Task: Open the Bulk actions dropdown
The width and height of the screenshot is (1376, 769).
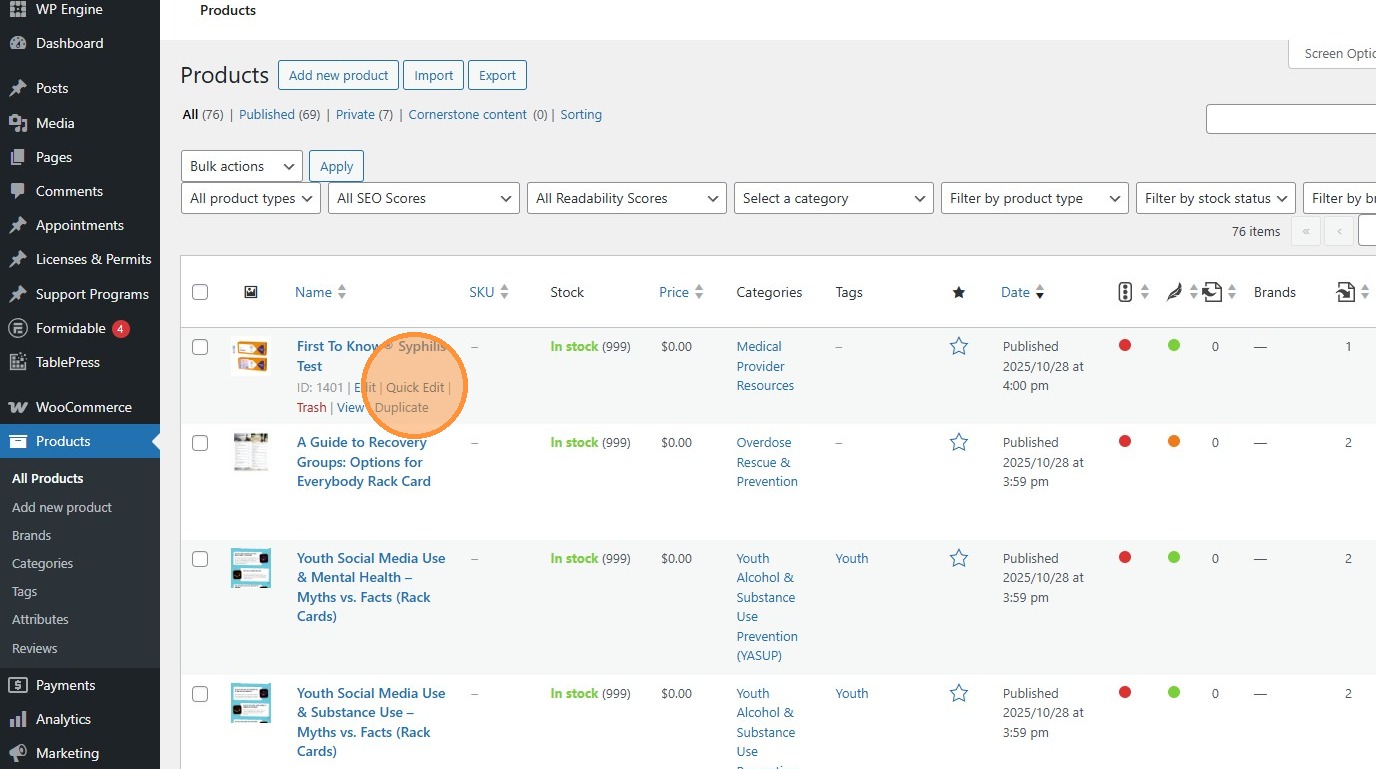Action: [x=241, y=166]
